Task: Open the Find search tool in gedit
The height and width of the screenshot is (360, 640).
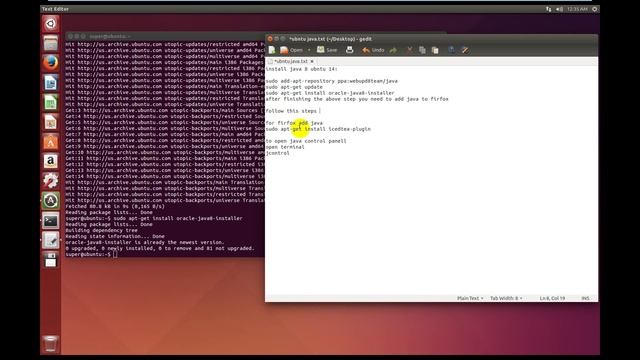Action: click(x=451, y=50)
